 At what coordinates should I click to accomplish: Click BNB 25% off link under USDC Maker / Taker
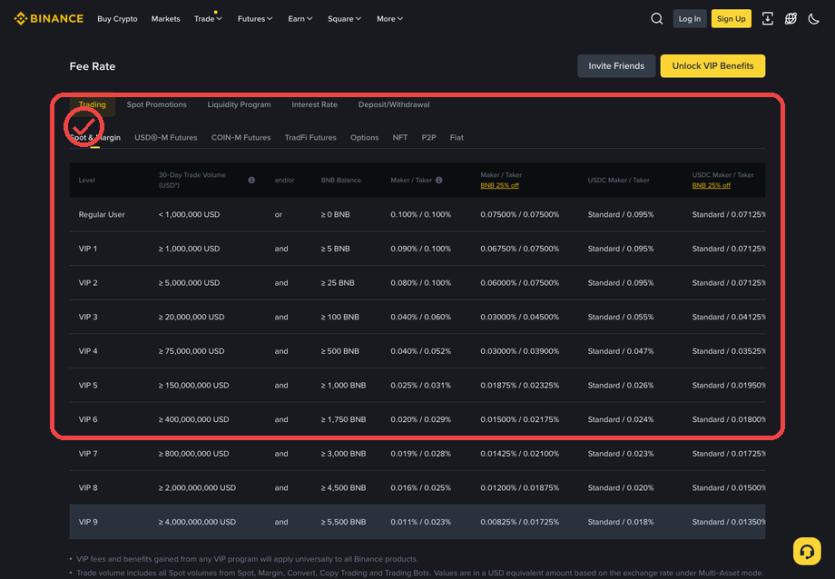point(711,185)
